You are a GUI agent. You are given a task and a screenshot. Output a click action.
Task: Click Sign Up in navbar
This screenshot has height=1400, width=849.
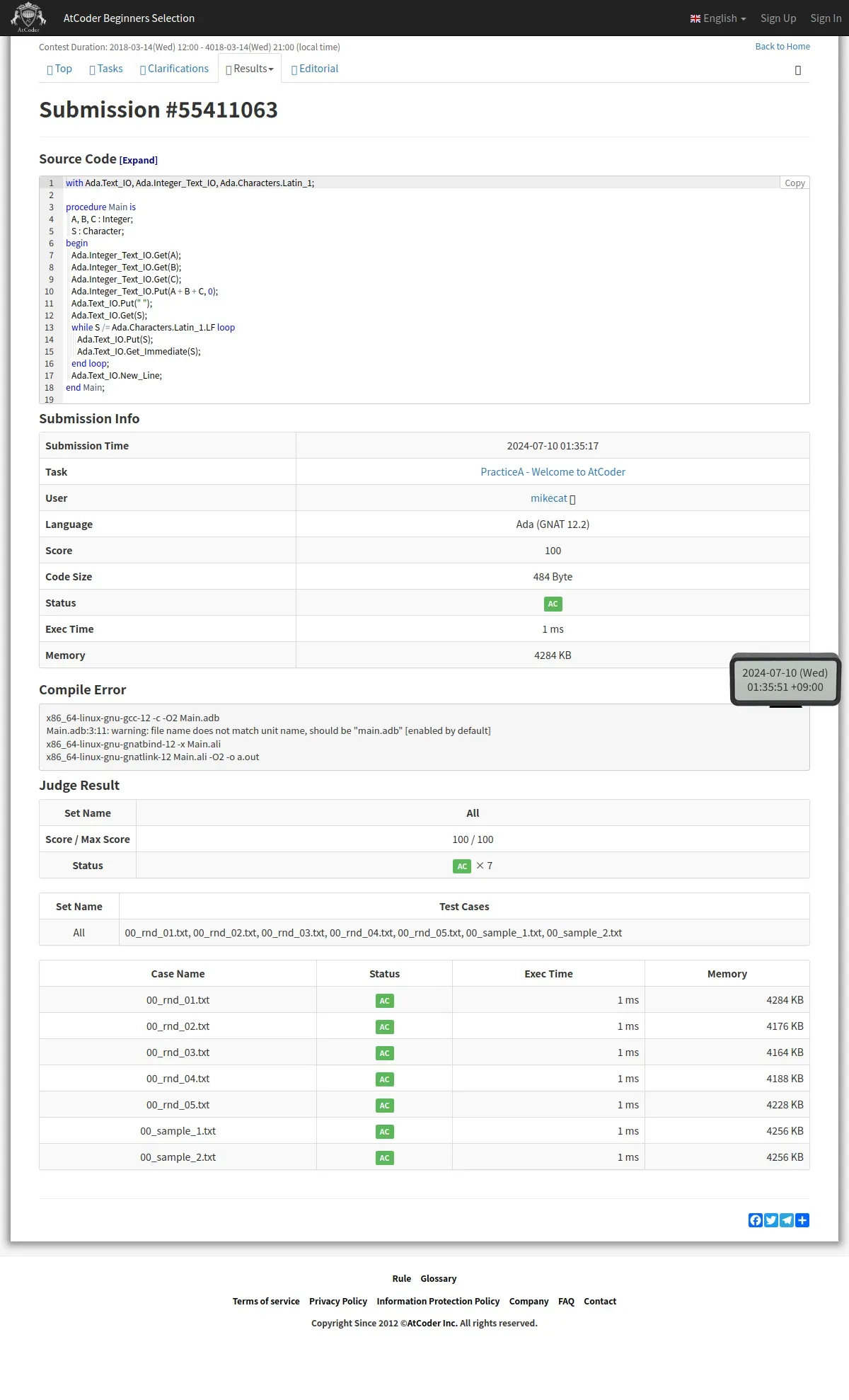tap(778, 18)
